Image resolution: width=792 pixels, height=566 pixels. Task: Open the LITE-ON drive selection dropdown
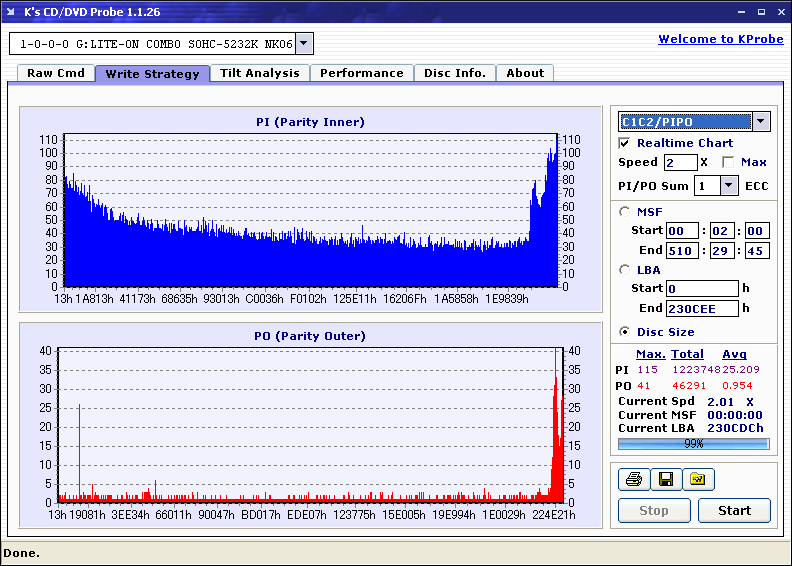pos(305,44)
